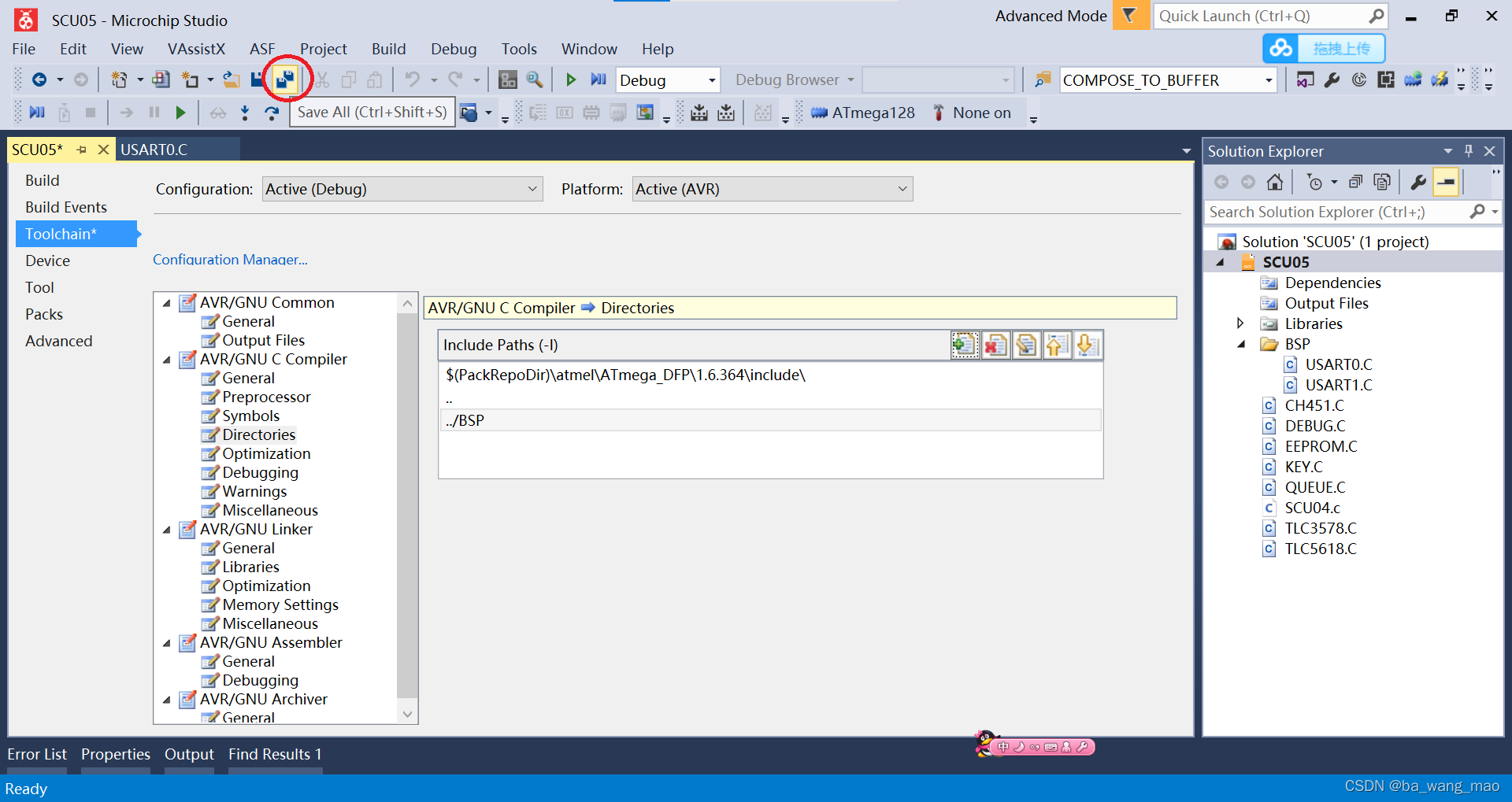Viewport: 1512px width, 802px height.
Task: Toggle the pin on the SCU05 tab
Action: coord(81,150)
